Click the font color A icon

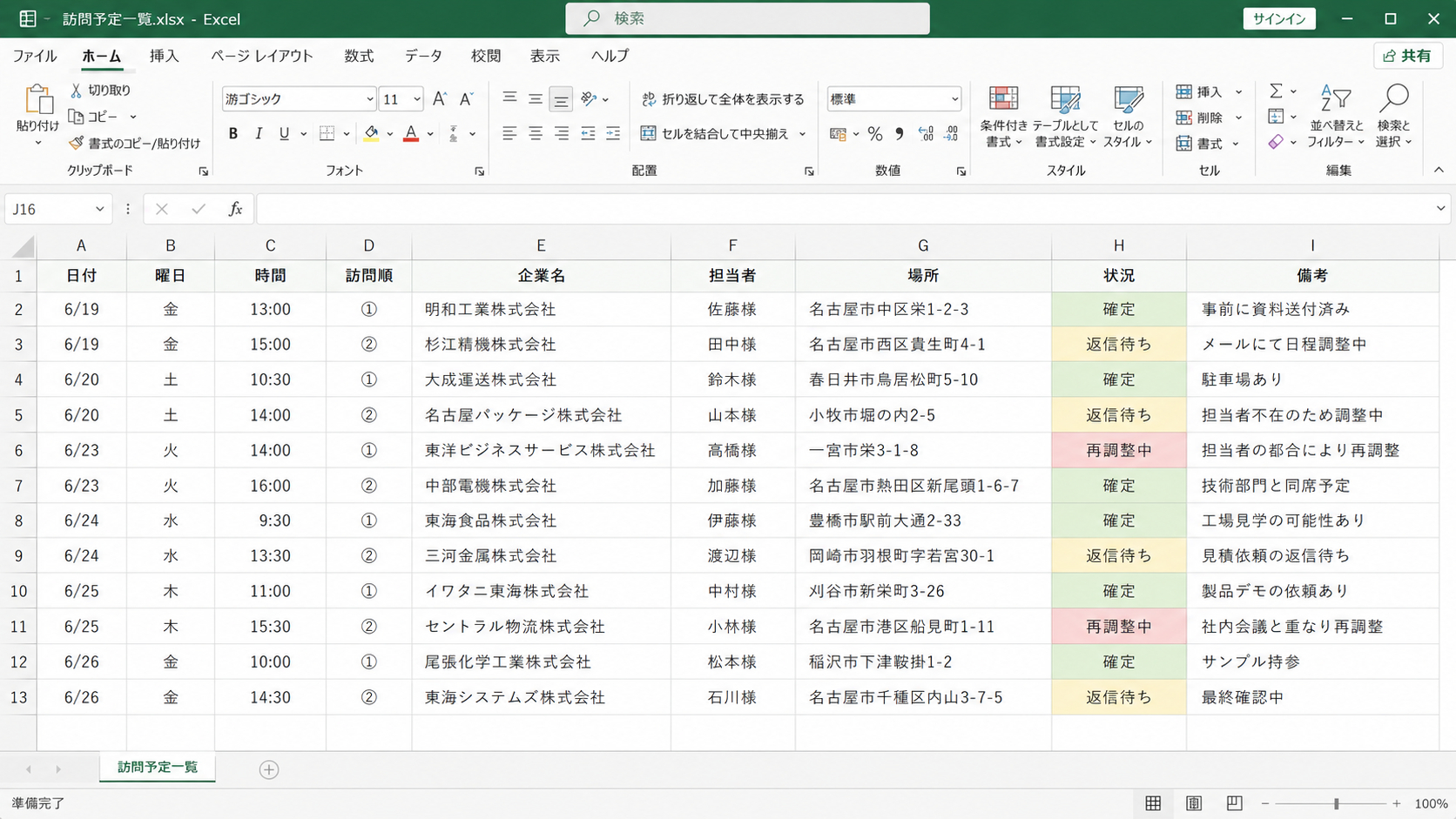pyautogui.click(x=411, y=133)
